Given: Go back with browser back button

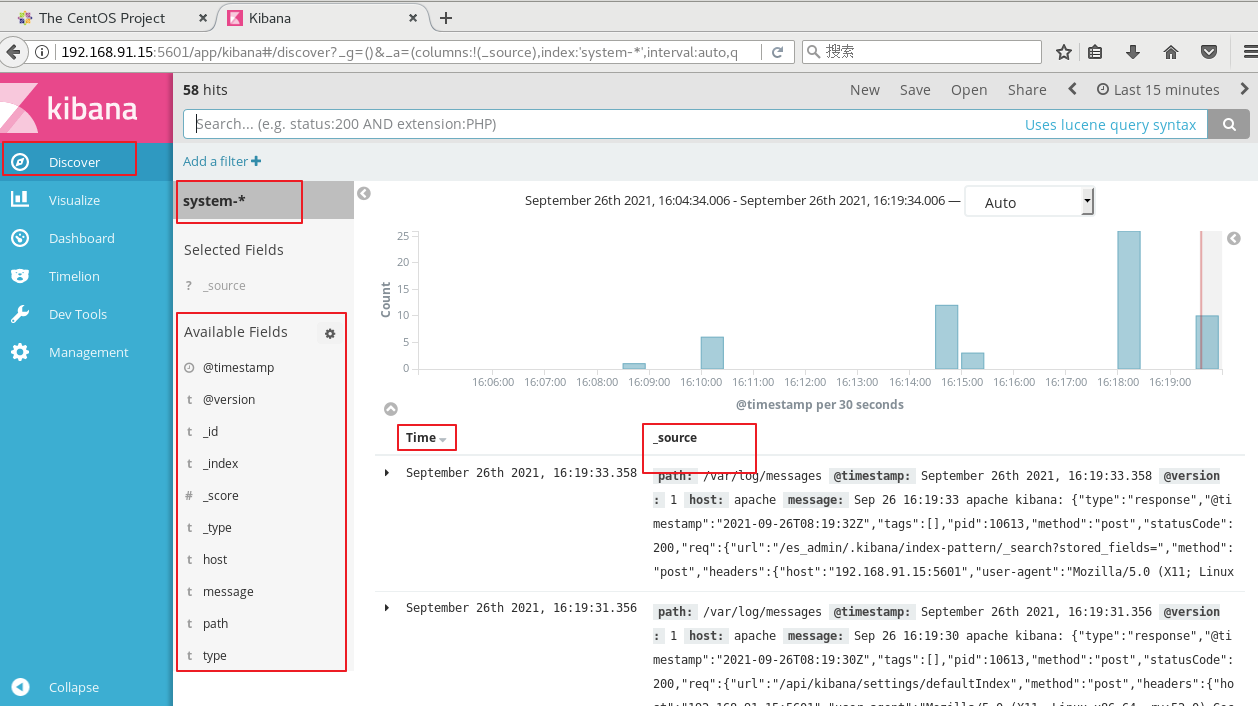Looking at the screenshot, I should (12, 52).
